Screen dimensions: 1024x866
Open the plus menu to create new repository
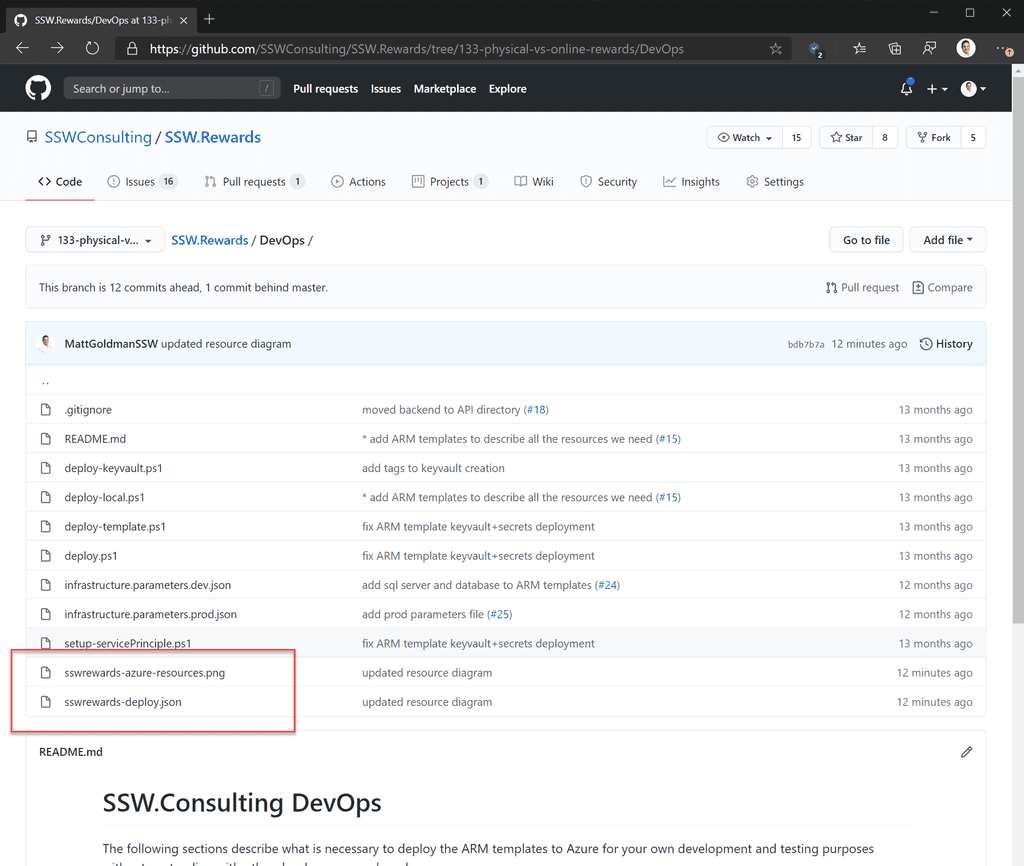click(936, 88)
